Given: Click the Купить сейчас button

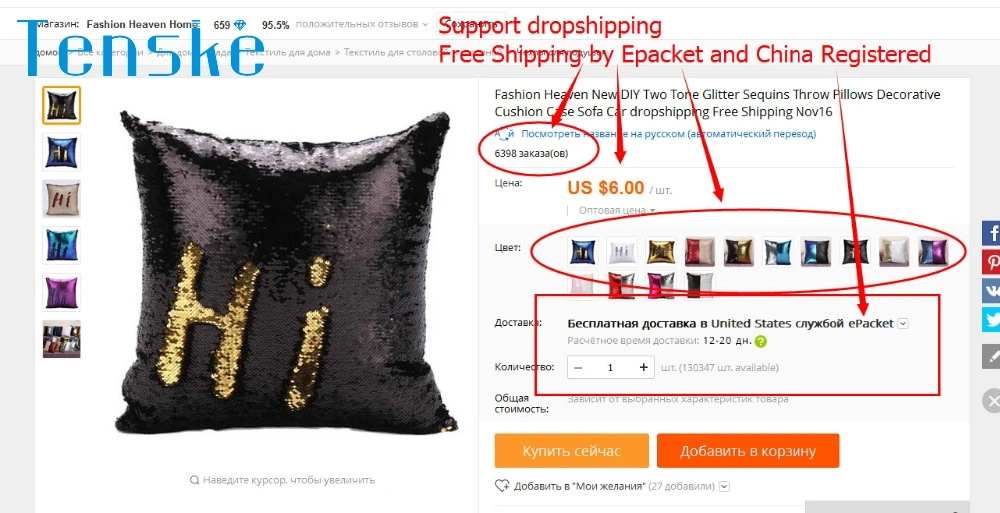Looking at the screenshot, I should click(x=571, y=451).
